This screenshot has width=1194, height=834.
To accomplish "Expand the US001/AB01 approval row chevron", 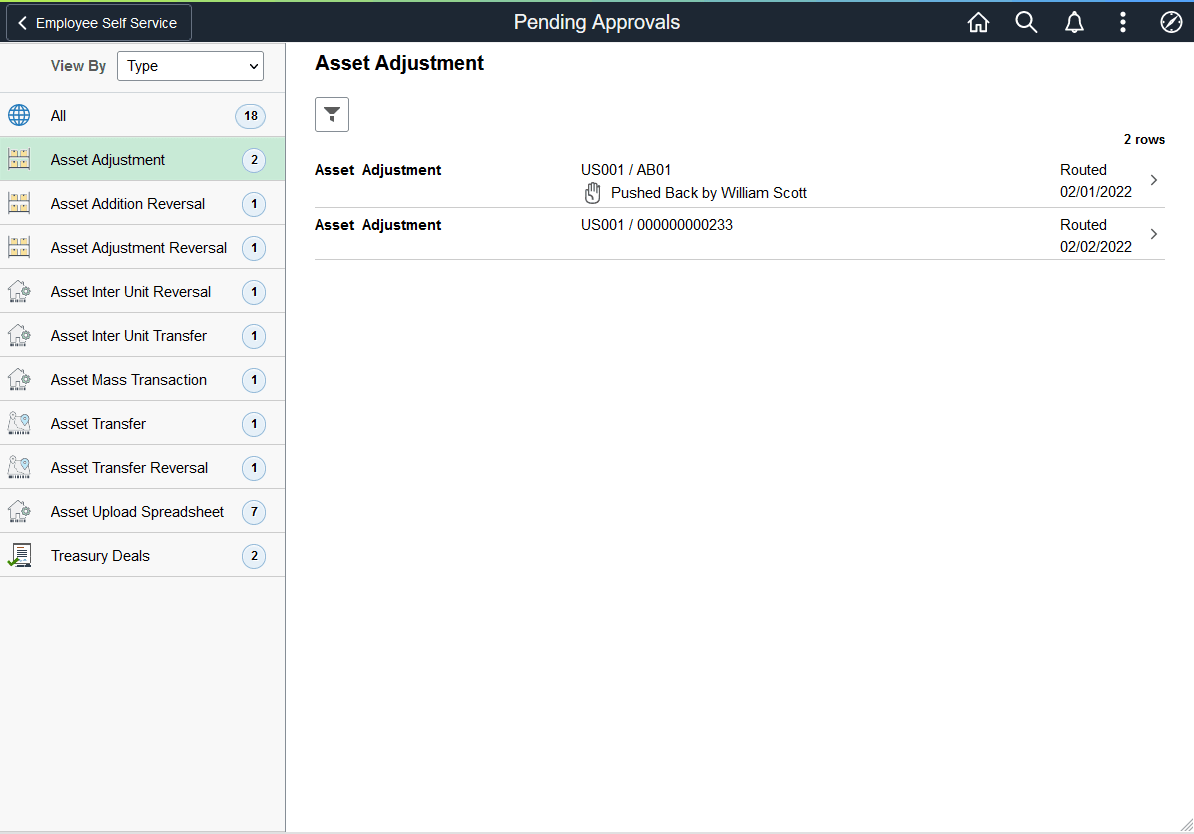I will [1154, 180].
